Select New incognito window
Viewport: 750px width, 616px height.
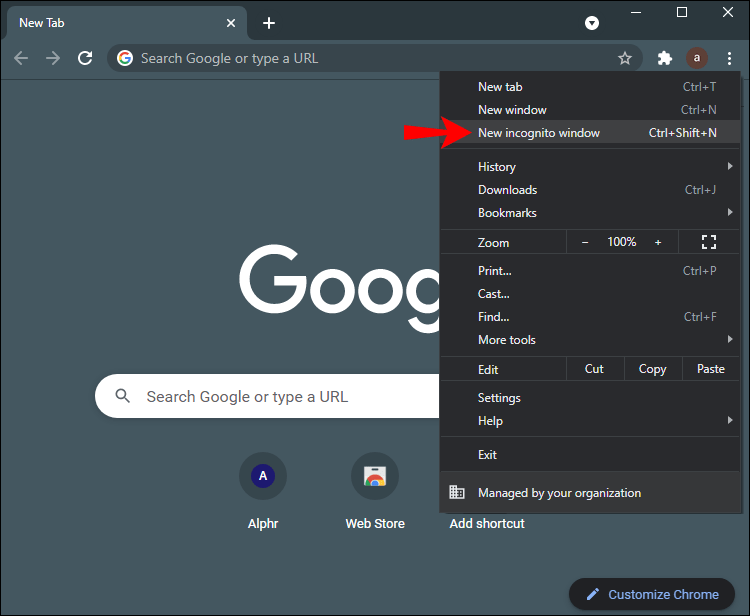pos(539,133)
